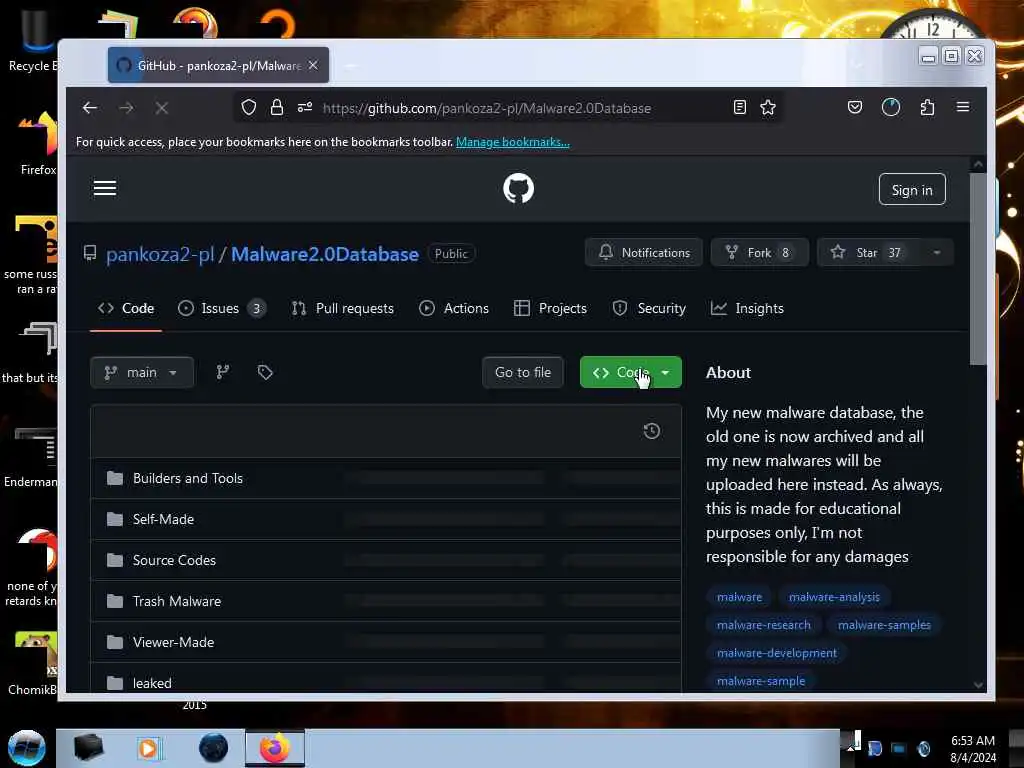Click Go to file button
1024x768 pixels.
pos(522,372)
